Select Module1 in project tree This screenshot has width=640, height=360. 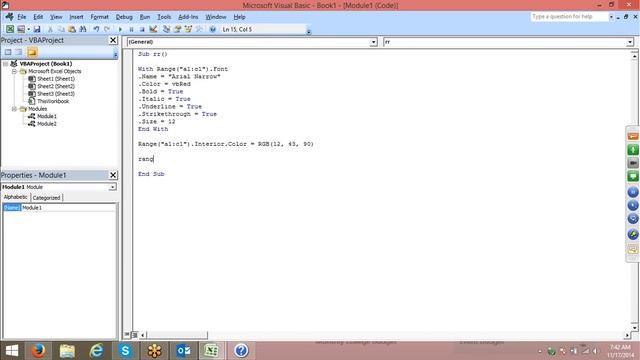click(47, 116)
